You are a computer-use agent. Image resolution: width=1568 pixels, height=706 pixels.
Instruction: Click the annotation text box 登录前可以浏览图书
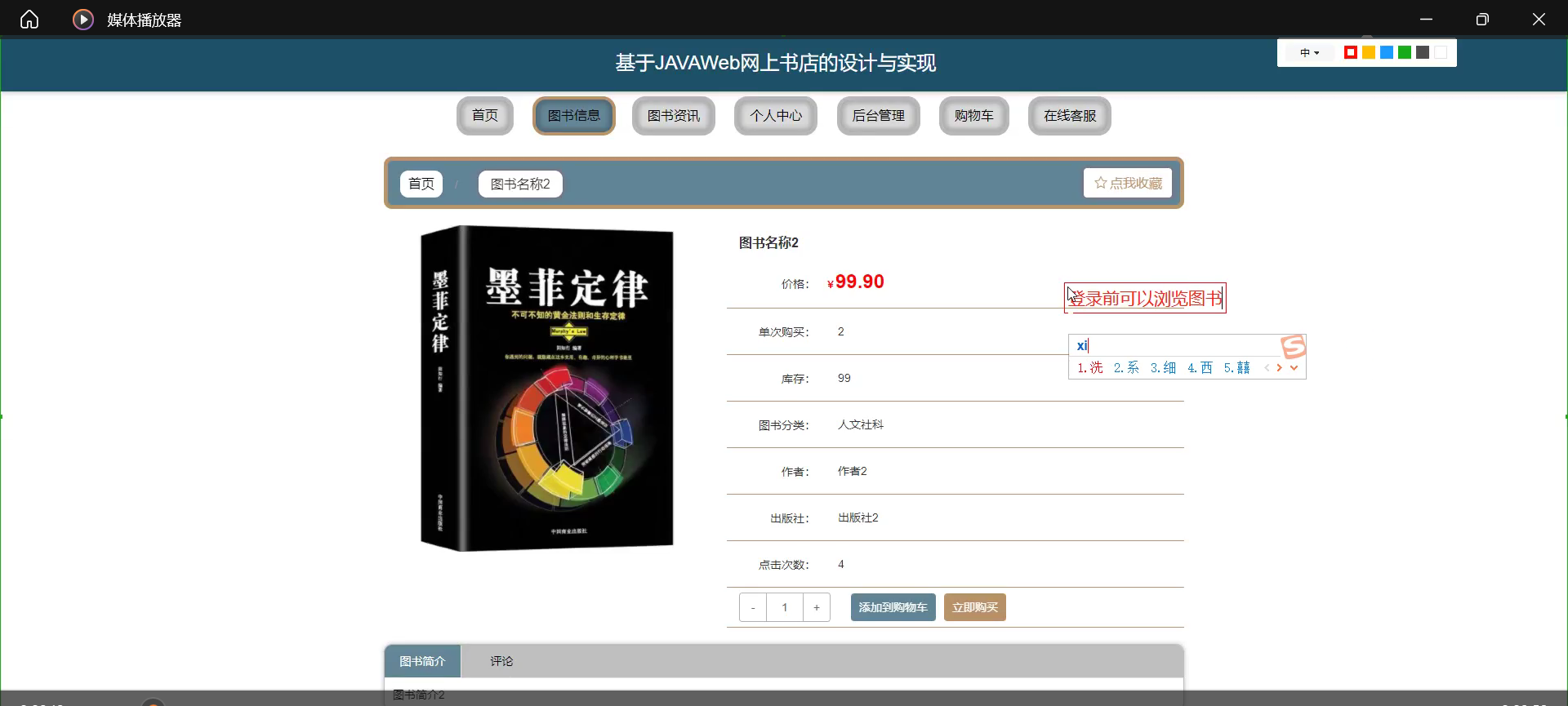tap(1145, 298)
